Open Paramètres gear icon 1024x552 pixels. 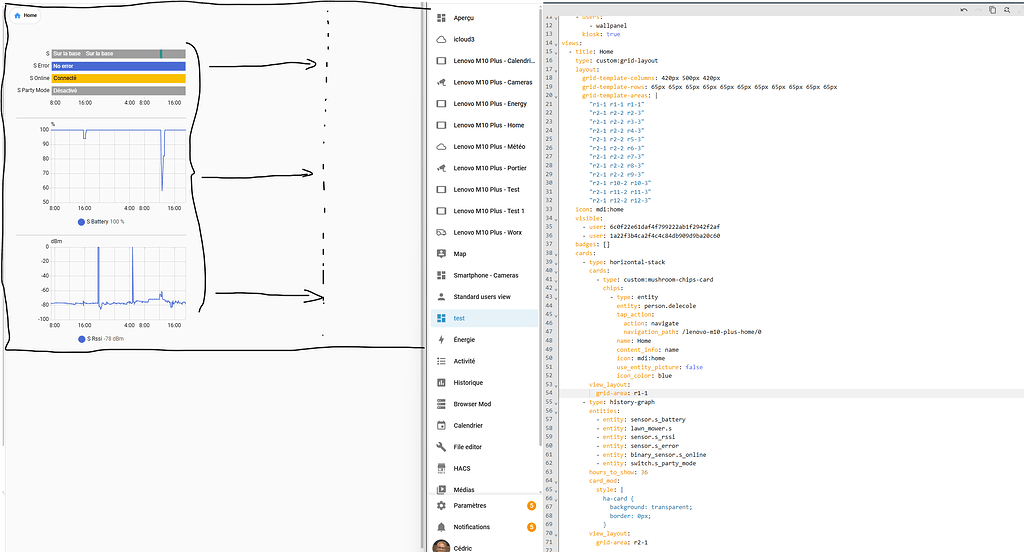(x=441, y=506)
